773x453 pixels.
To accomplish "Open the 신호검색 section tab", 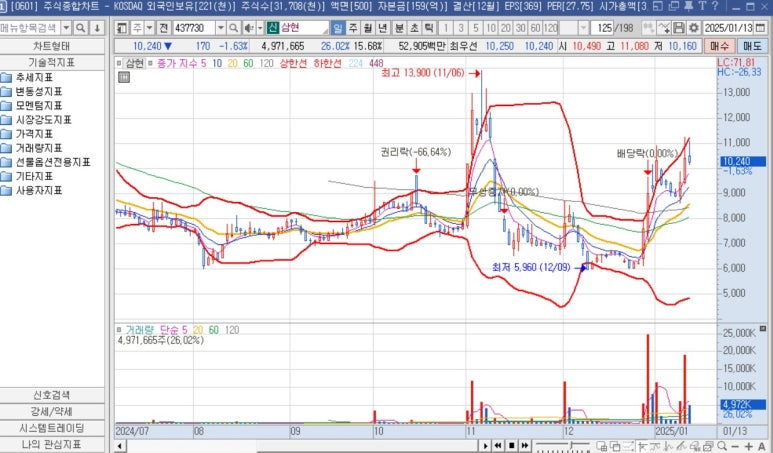I will (x=52, y=395).
